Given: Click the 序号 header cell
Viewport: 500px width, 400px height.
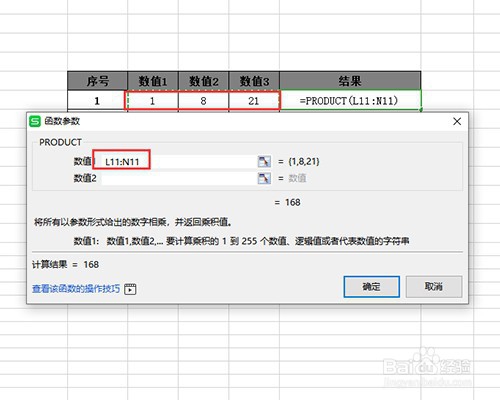Looking at the screenshot, I should (x=97, y=81).
